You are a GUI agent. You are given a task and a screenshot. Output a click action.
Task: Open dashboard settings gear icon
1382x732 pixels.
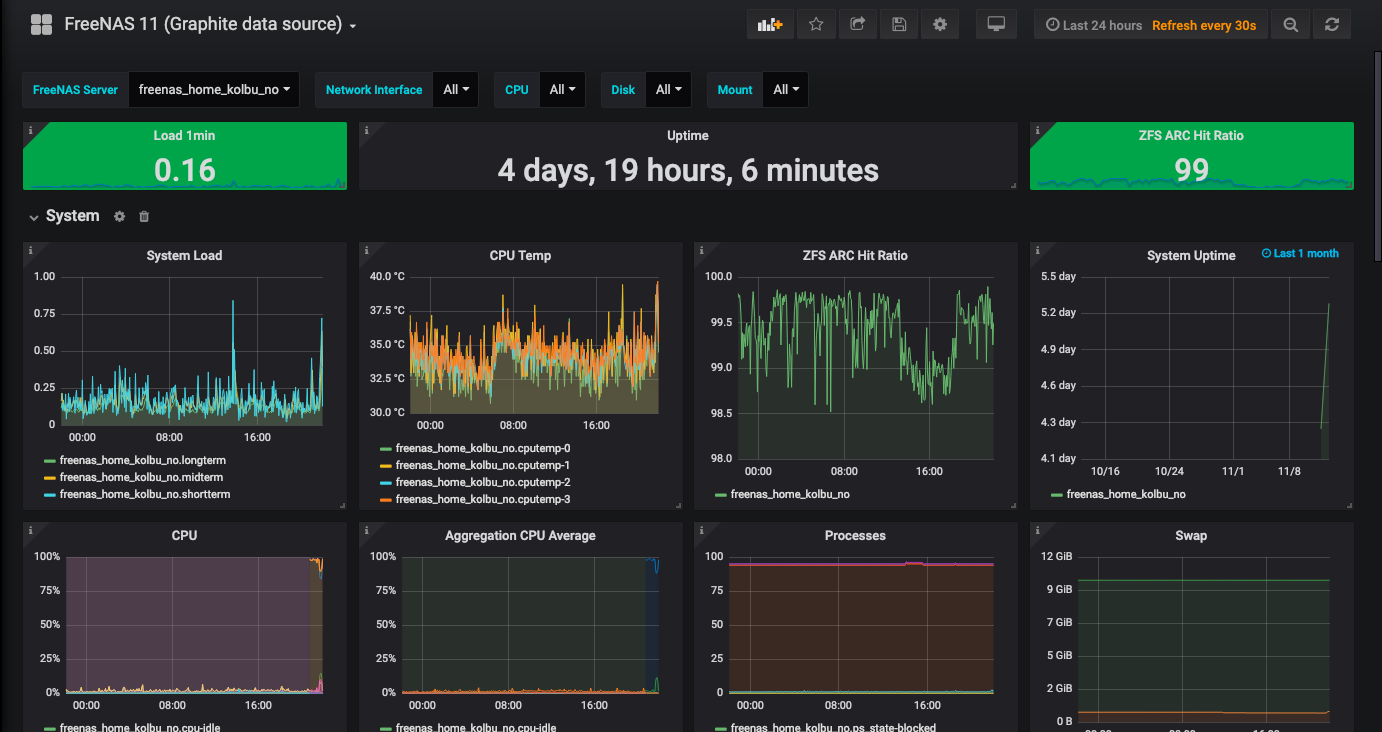click(x=940, y=25)
